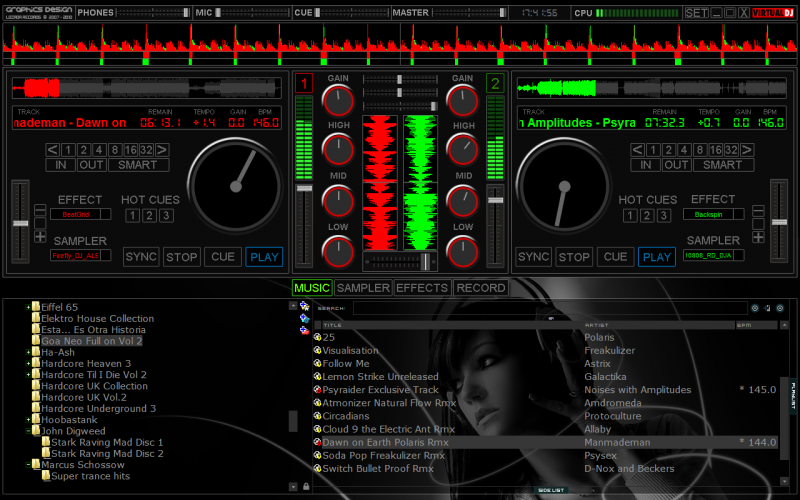Viewport: 800px width, 500px height.
Task: Click CUE on deck 2
Action: click(x=615, y=257)
